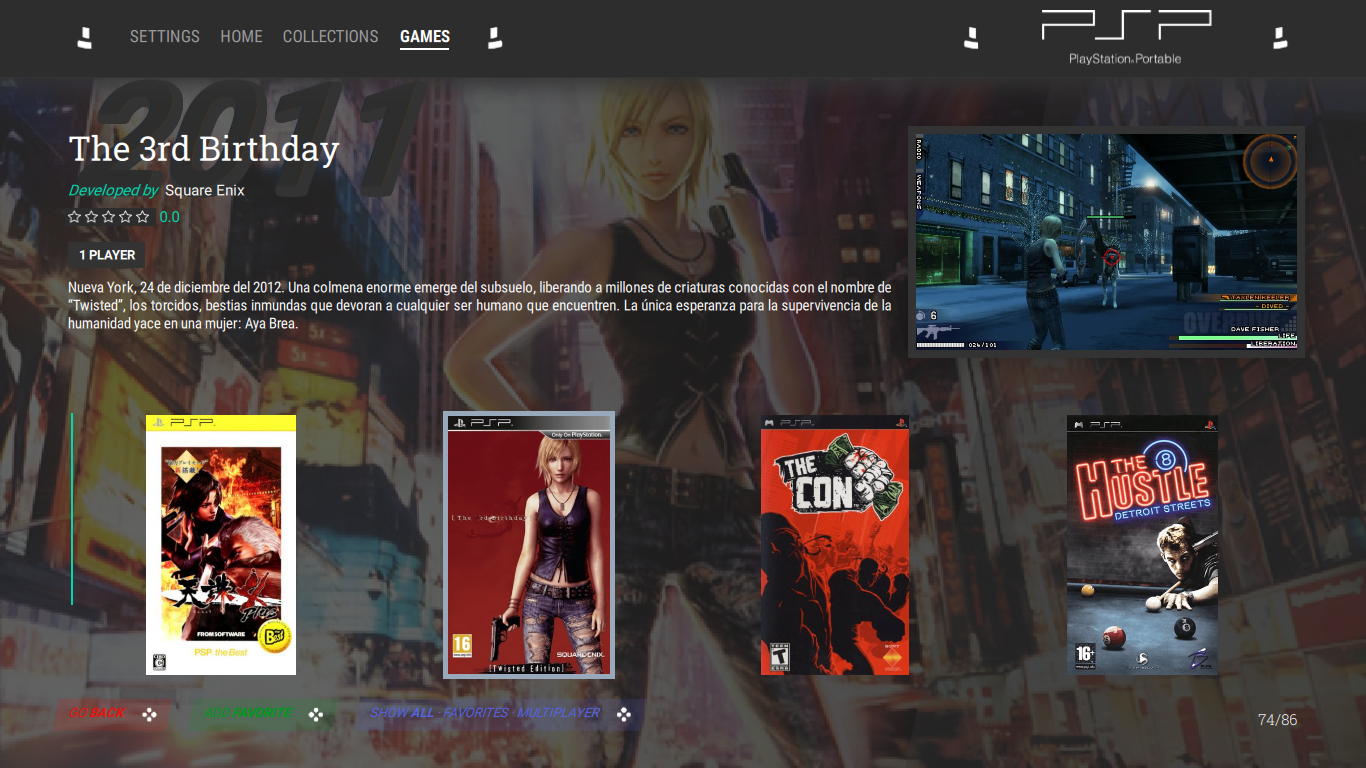
Task: Go to the COLLECTIONS tab
Action: (x=330, y=36)
